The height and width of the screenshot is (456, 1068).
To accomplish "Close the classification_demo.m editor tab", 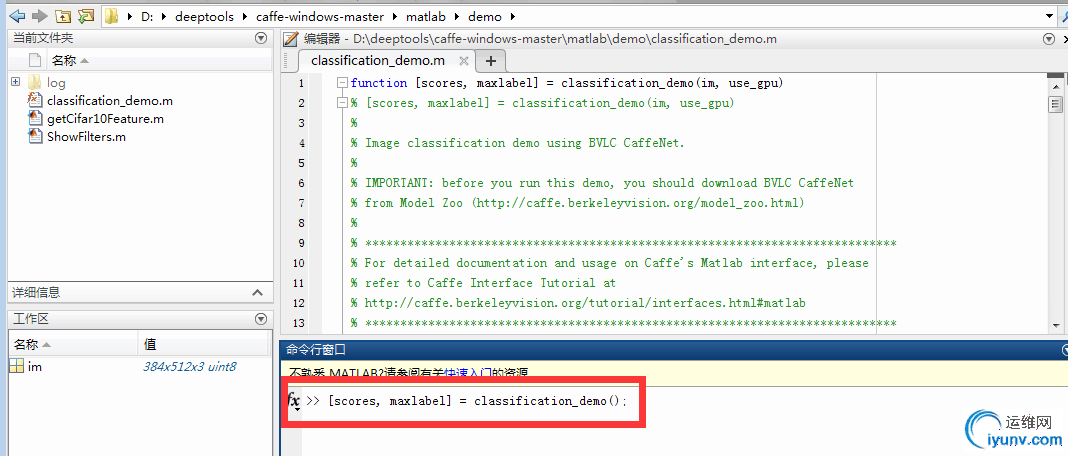I will [464, 61].
